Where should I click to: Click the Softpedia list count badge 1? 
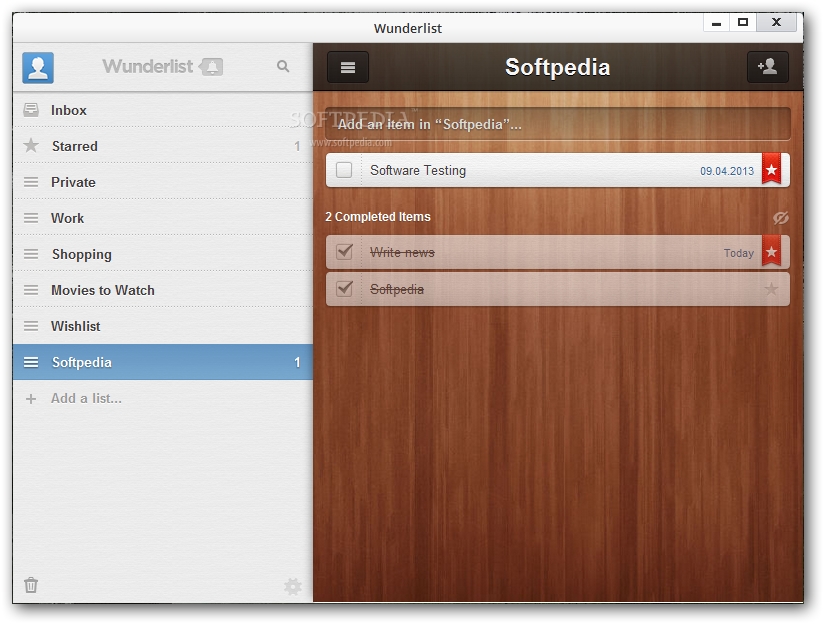coord(297,362)
